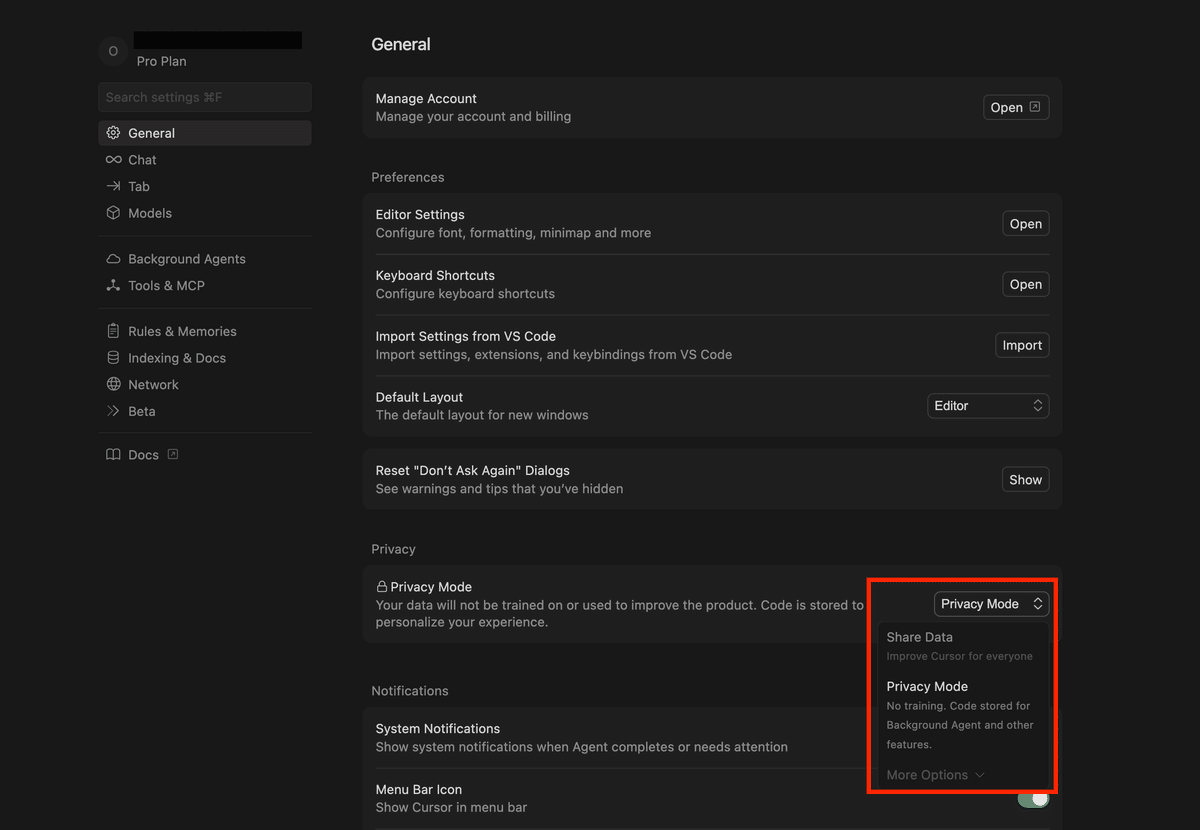Click the Chat infinity icon
This screenshot has width=1200, height=830.
coord(113,160)
